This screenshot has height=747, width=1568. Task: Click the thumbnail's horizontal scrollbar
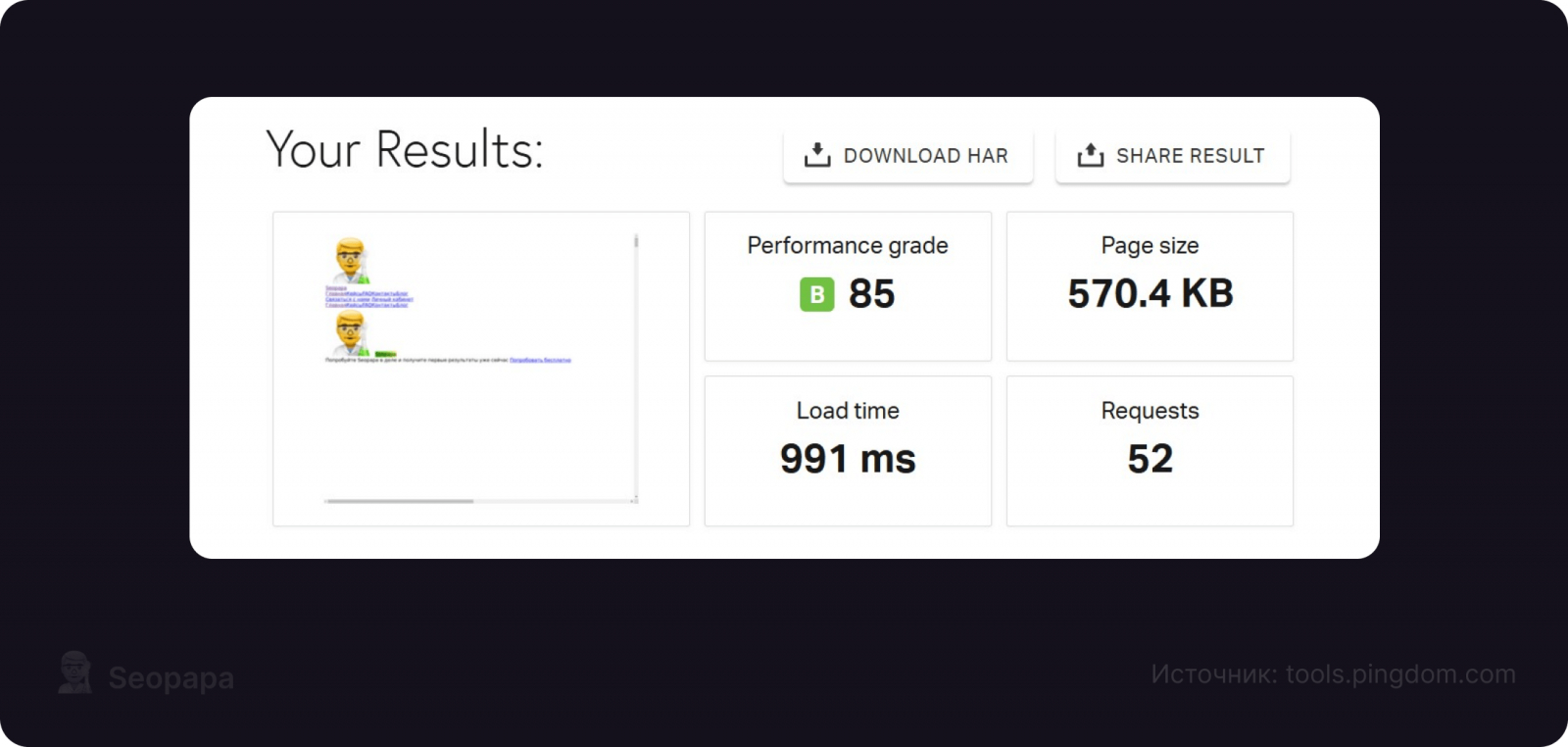click(480, 501)
